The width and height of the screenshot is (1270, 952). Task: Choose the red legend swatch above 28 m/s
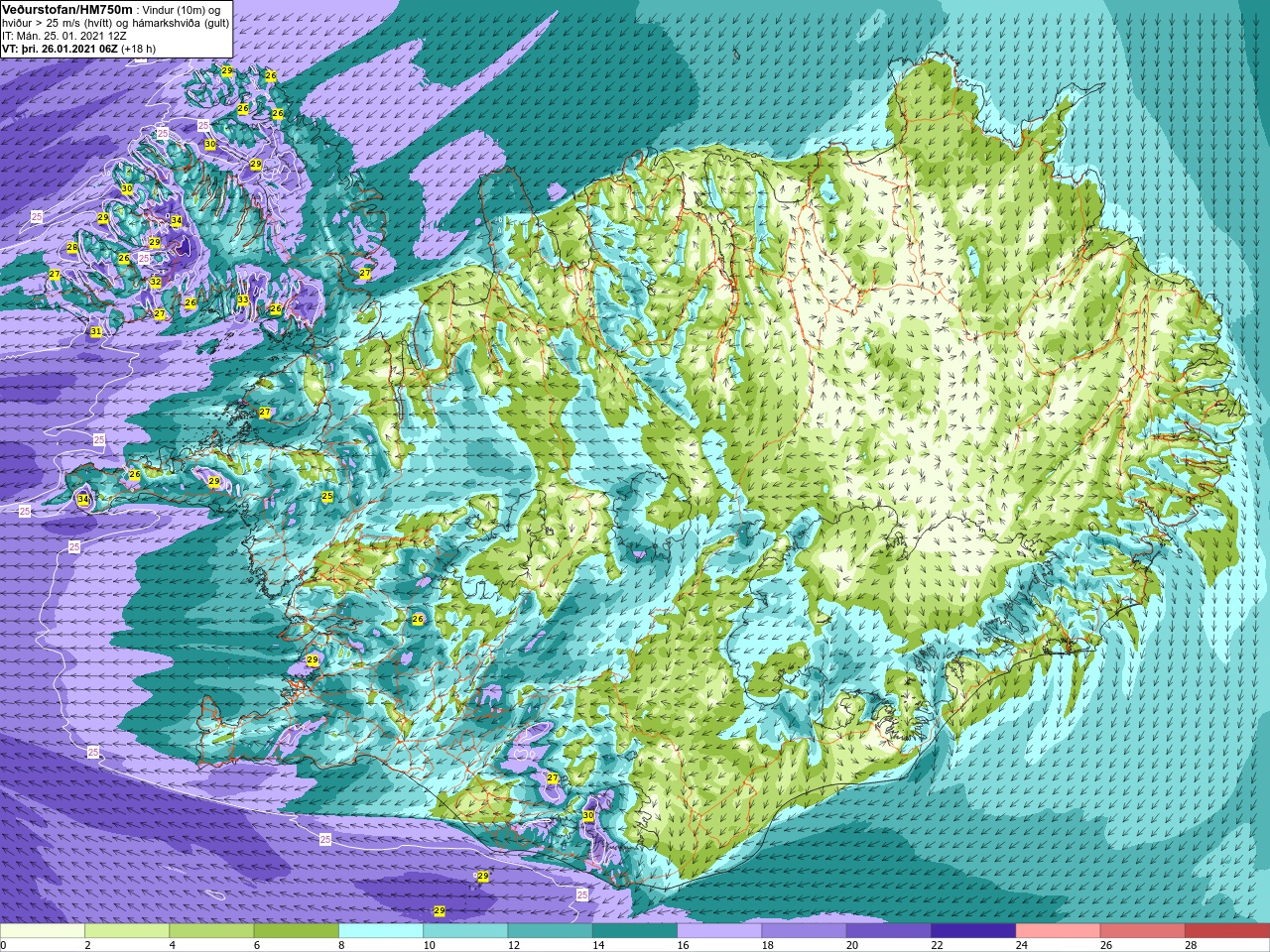pyautogui.click(x=1226, y=931)
